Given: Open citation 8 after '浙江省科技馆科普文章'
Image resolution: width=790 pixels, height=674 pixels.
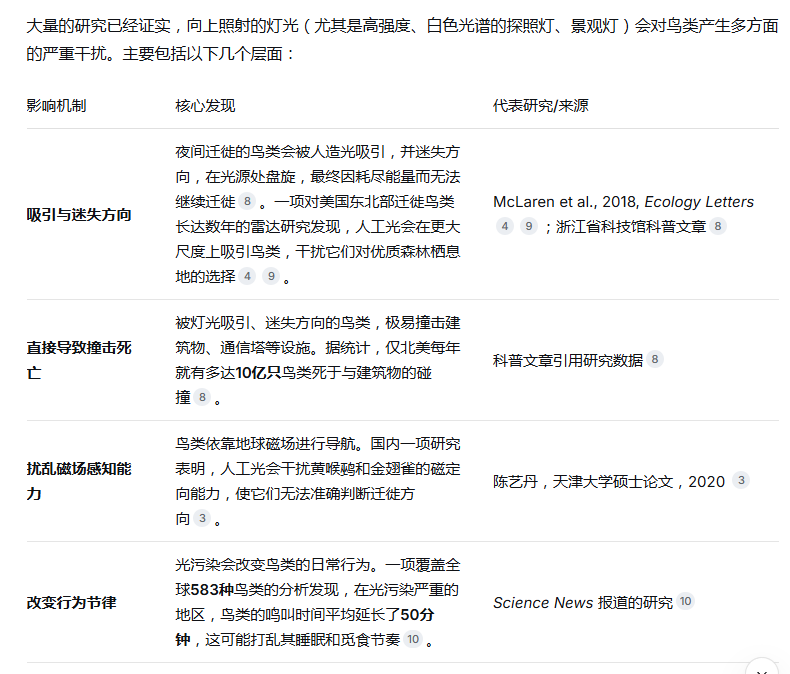Looking at the screenshot, I should (x=717, y=226).
